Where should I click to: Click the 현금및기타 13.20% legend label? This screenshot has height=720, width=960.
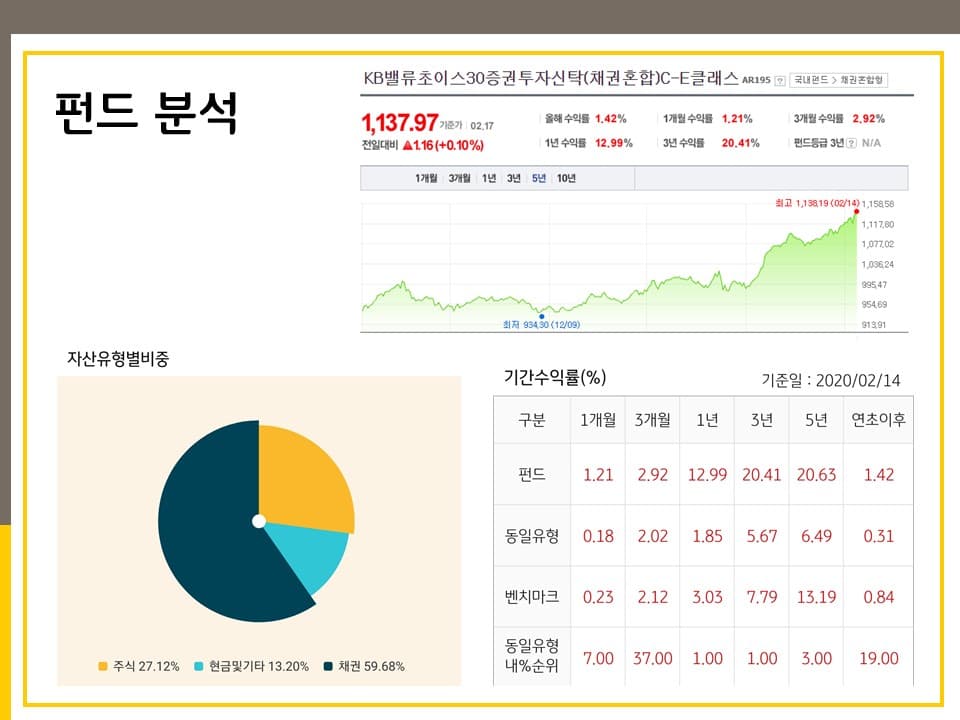(258, 666)
